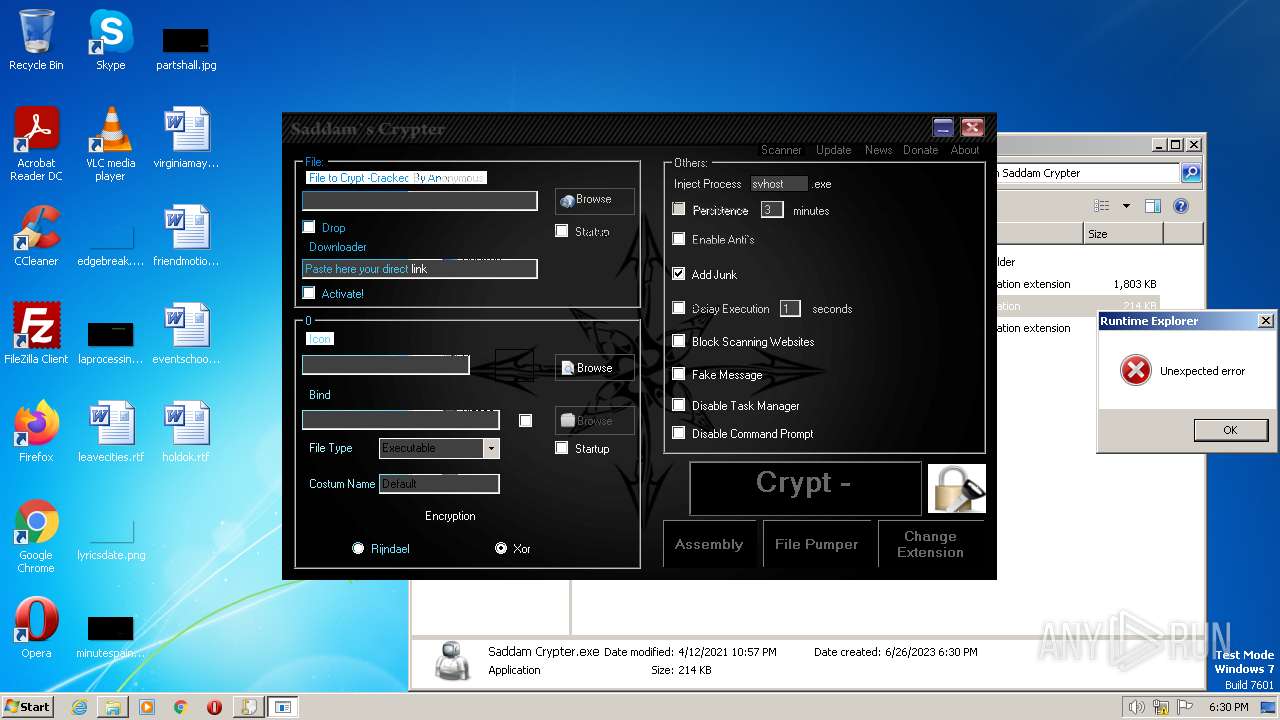Change the view icon in Explorer toolbar
The height and width of the screenshot is (720, 1280).
click(x=1101, y=206)
